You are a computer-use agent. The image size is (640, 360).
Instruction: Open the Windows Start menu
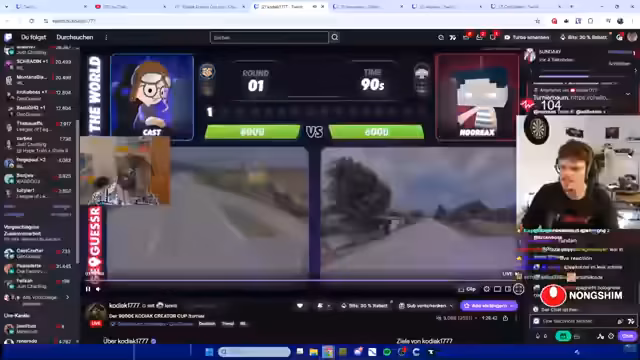click(x=209, y=352)
